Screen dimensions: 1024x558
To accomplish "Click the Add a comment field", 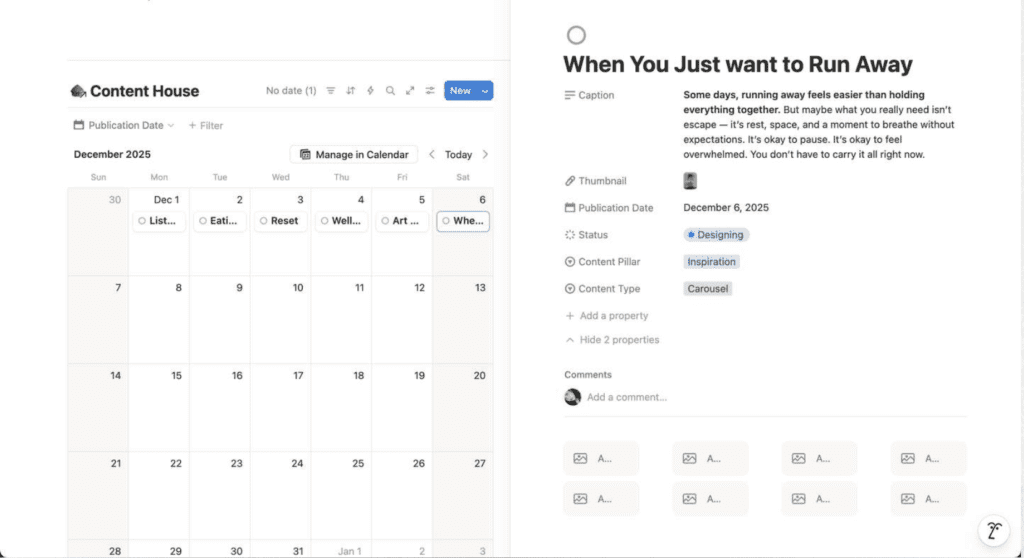I will 627,397.
